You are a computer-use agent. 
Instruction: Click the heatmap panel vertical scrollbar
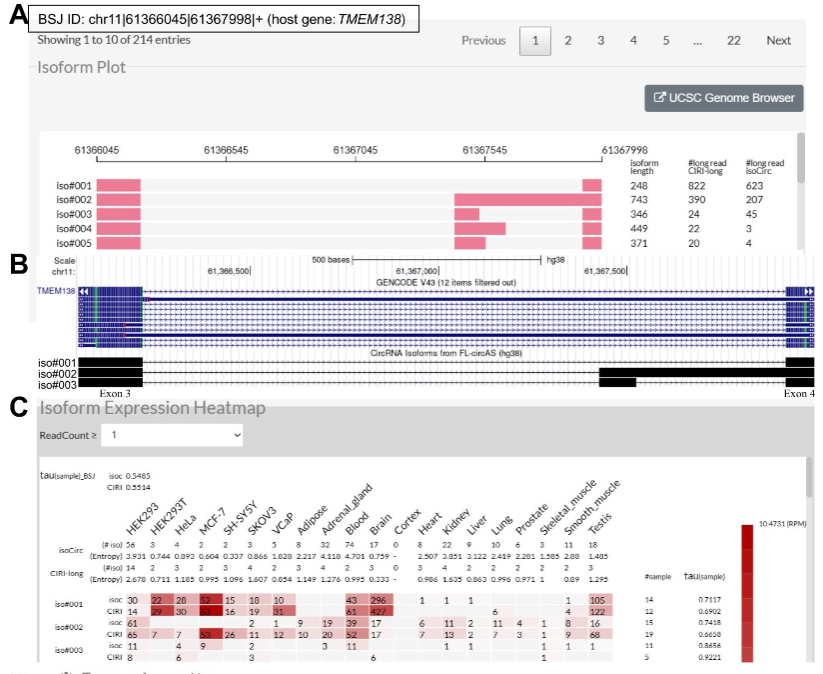pos(811,480)
